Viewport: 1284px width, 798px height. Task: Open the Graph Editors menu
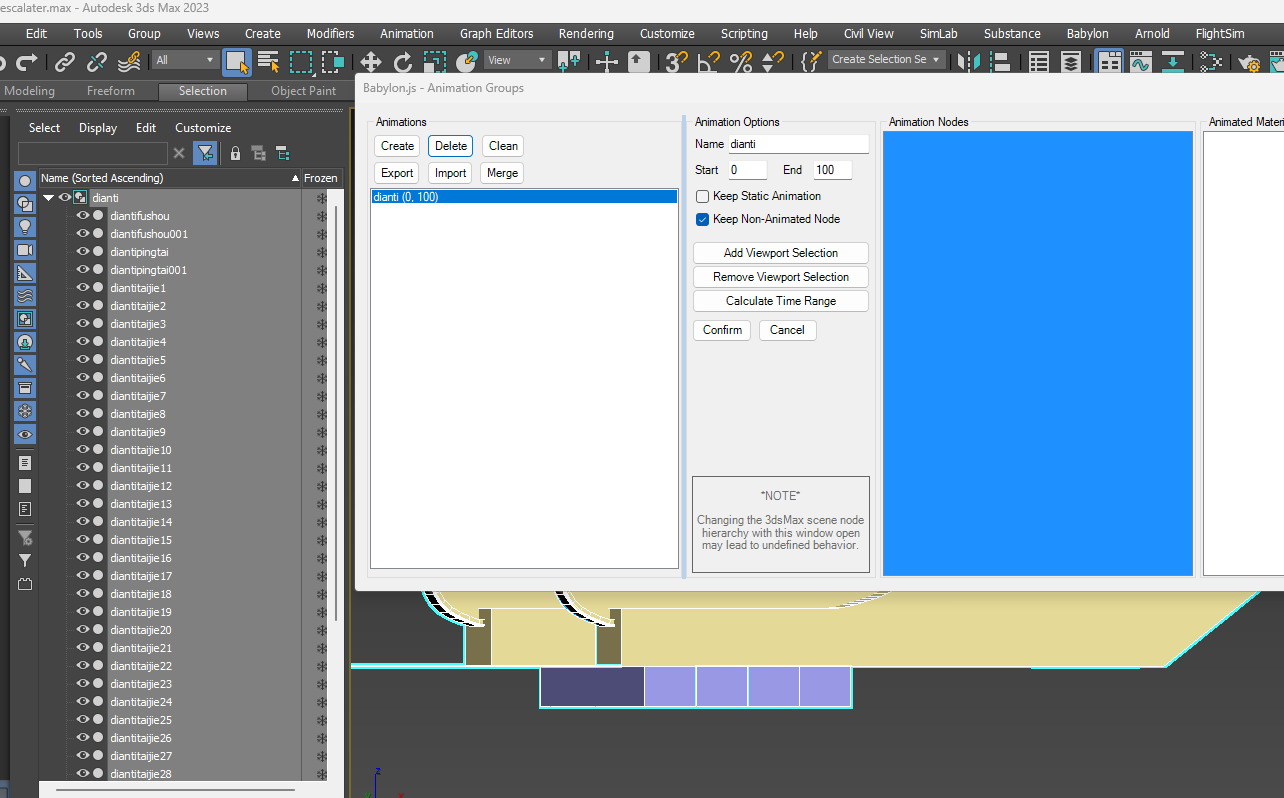[497, 33]
